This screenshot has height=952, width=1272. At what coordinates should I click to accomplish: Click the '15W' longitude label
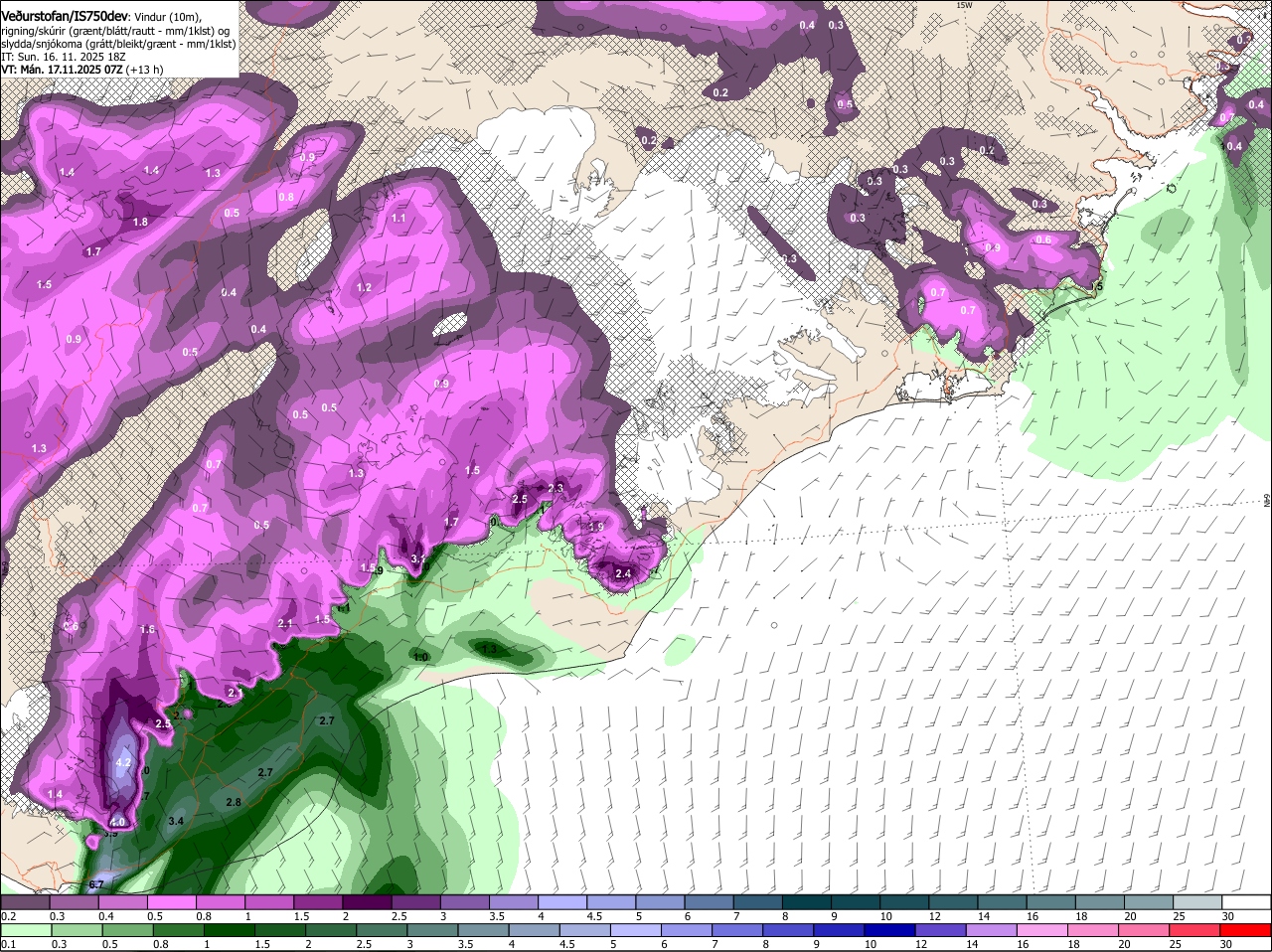click(x=963, y=5)
